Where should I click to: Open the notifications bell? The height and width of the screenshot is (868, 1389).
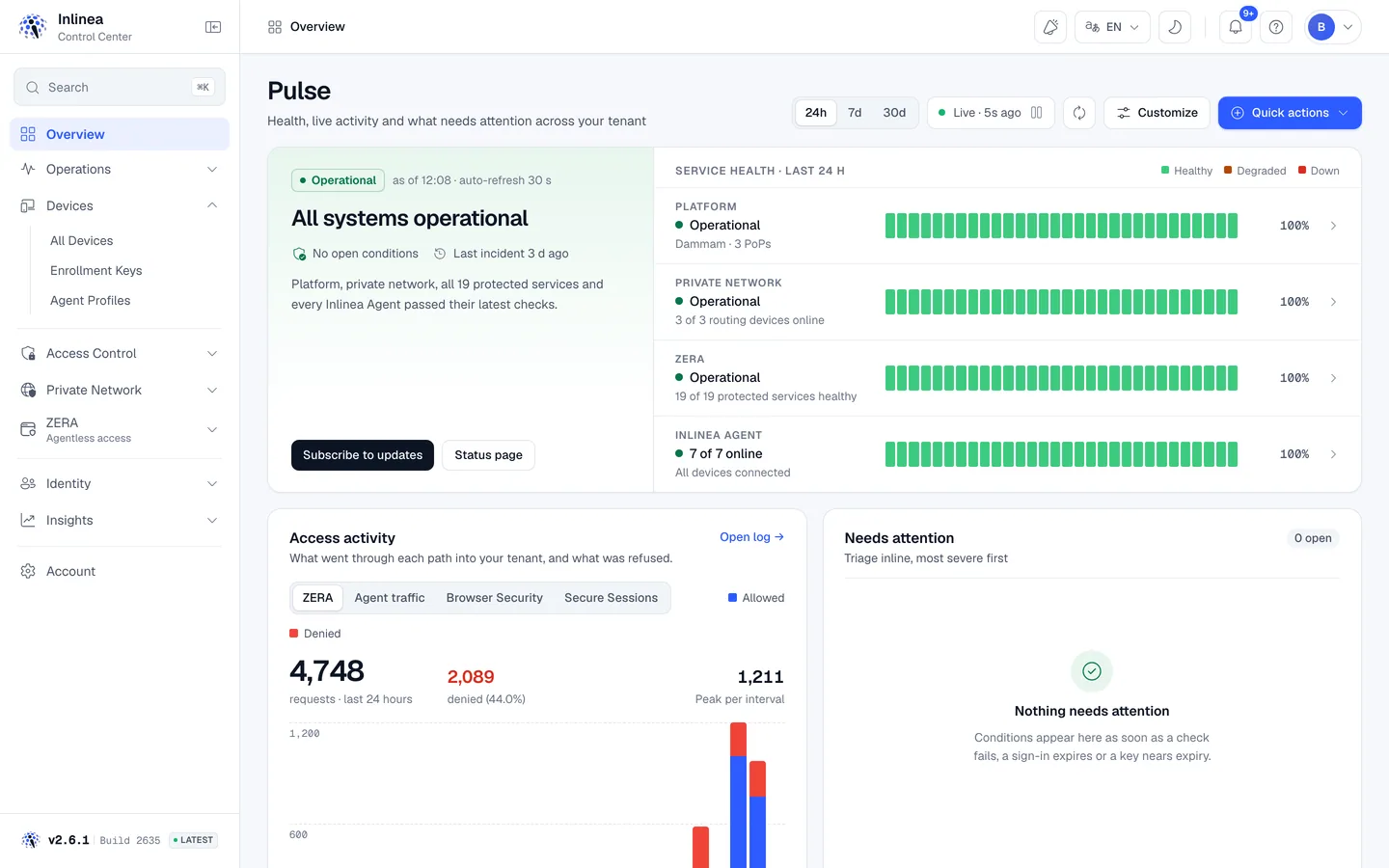(x=1236, y=27)
